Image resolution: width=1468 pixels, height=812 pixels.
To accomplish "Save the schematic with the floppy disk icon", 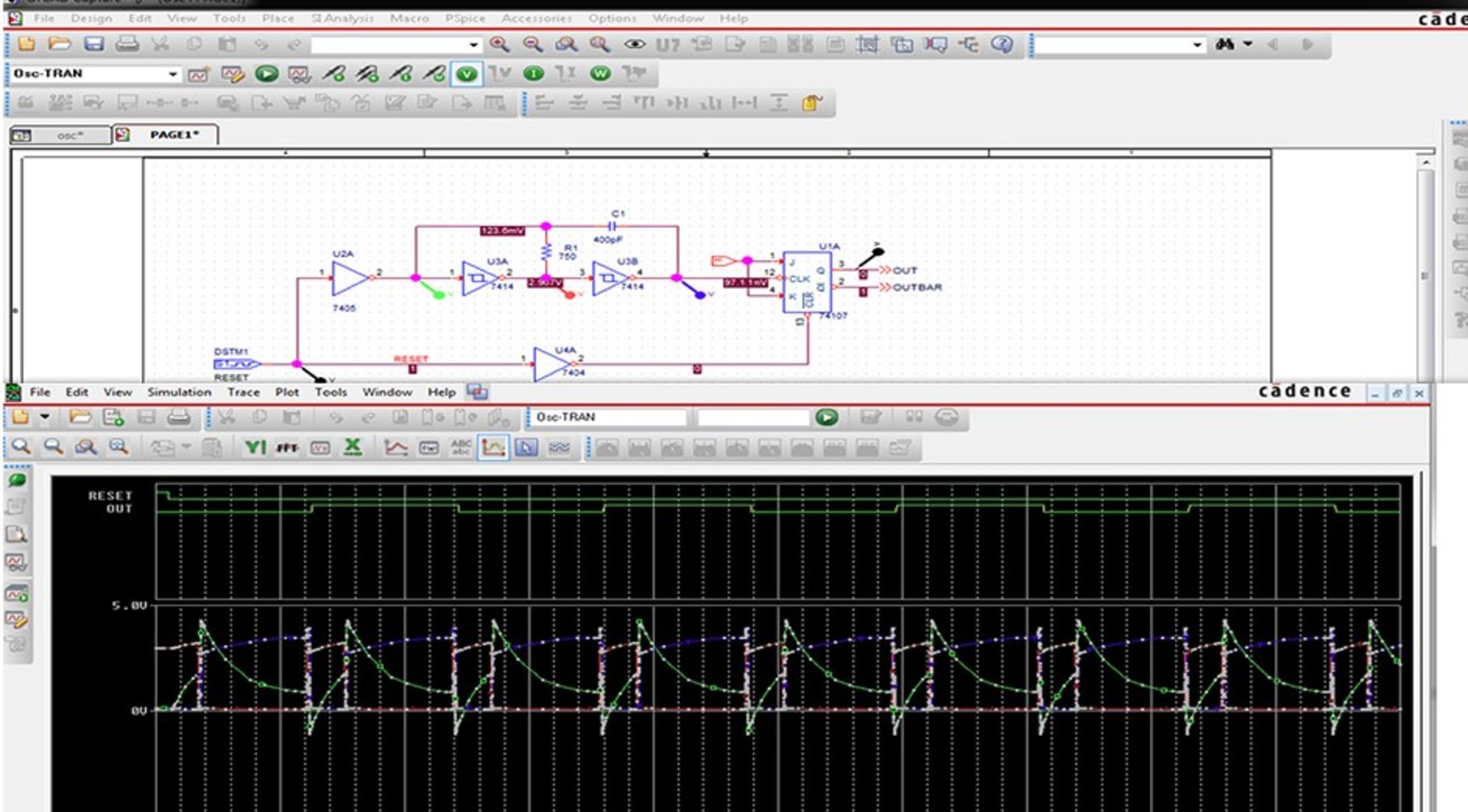I will coord(93,44).
